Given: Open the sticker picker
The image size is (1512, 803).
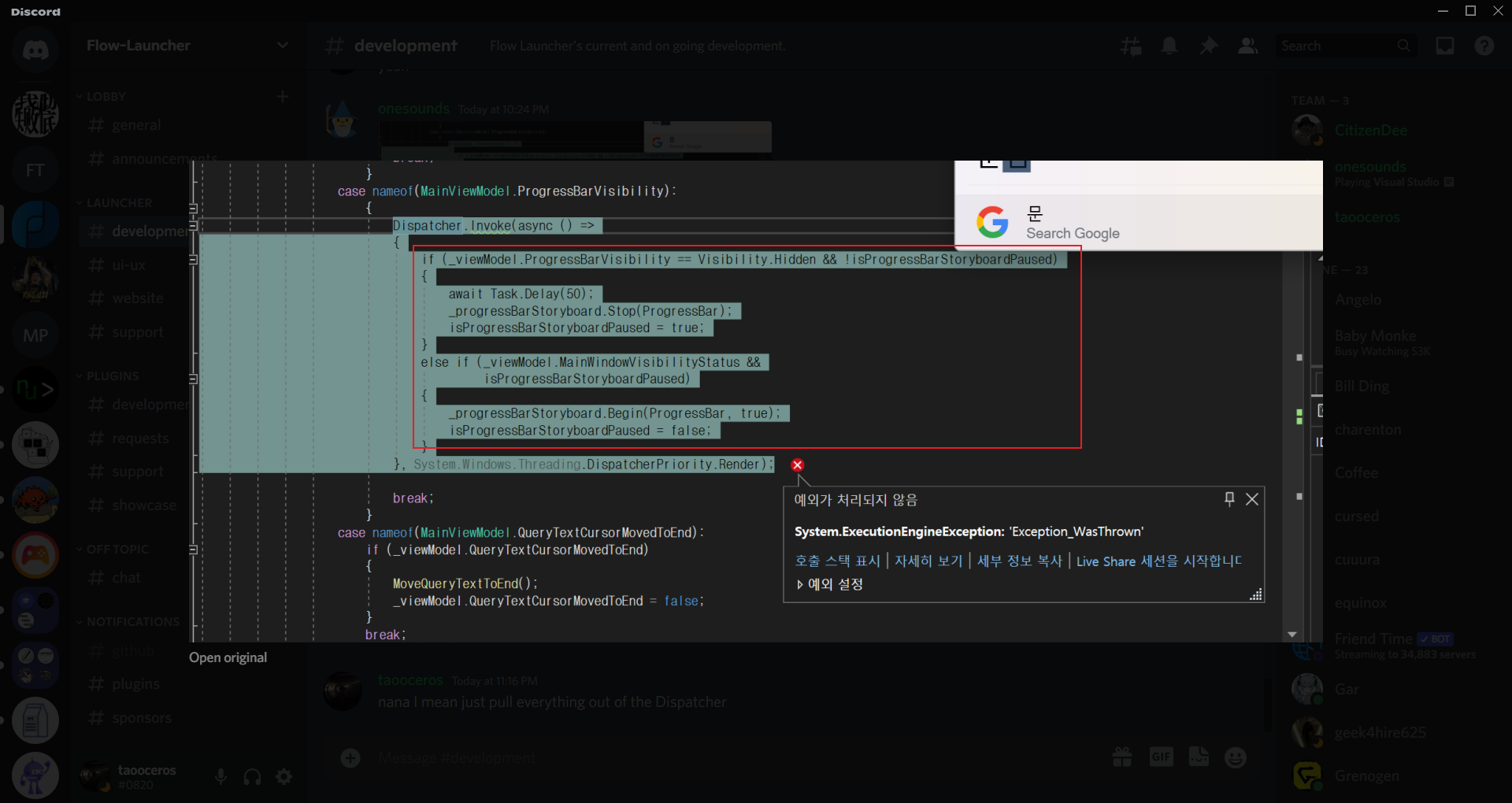Looking at the screenshot, I should pos(1199,757).
